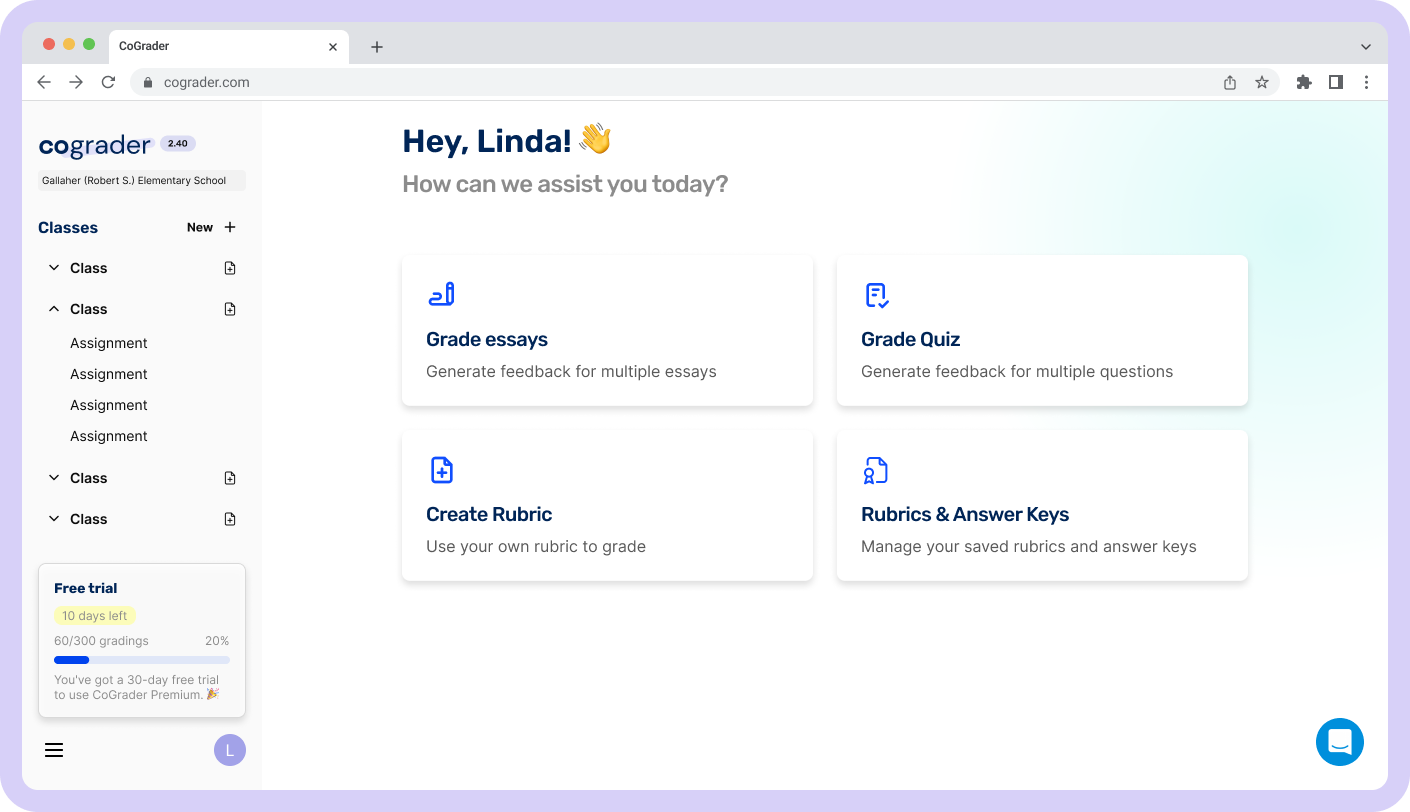Open the Grade essays card
The width and height of the screenshot is (1410, 812).
(x=607, y=330)
